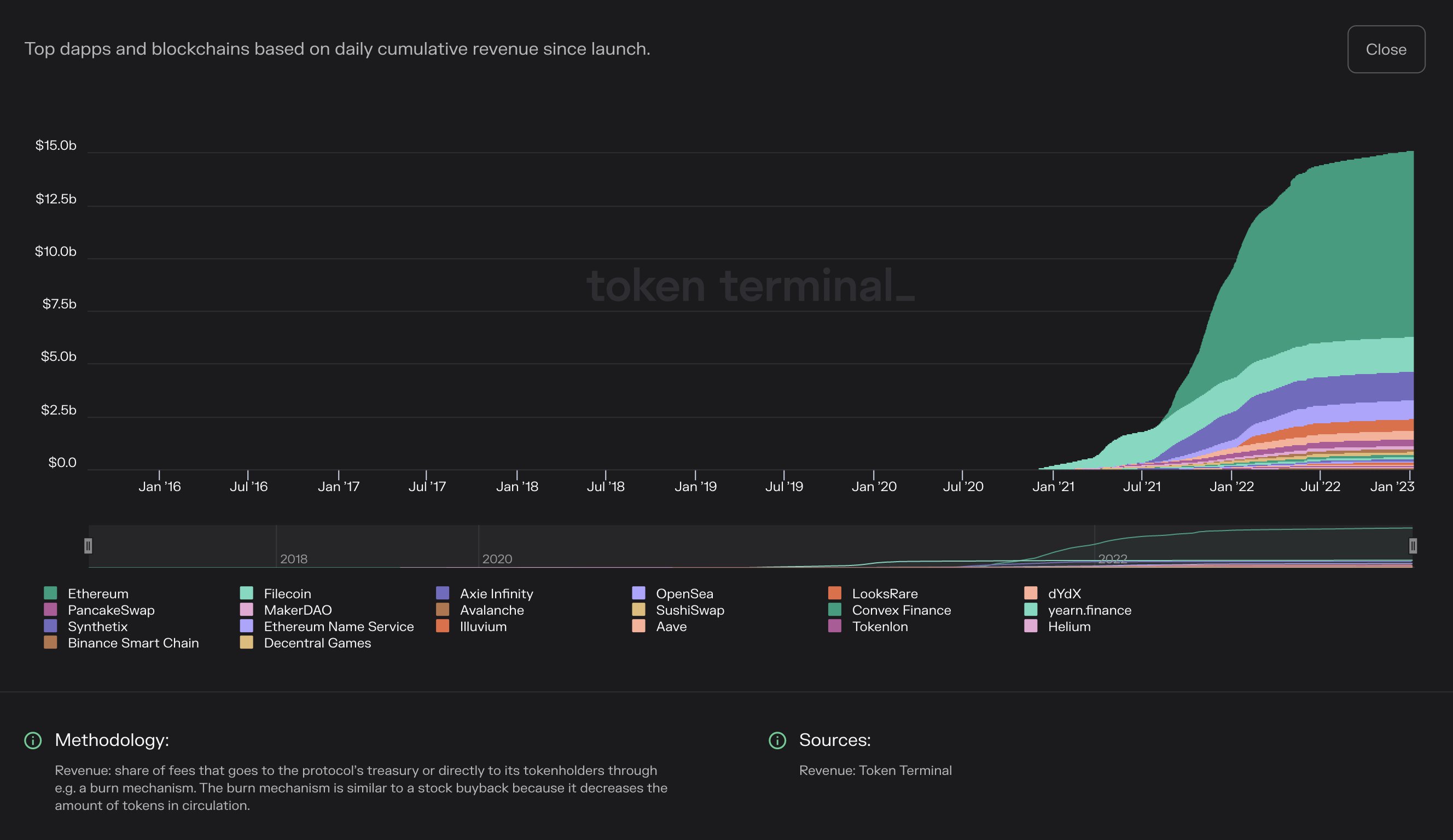
Task: Toggle LooksRare in the legend
Action: [x=884, y=593]
